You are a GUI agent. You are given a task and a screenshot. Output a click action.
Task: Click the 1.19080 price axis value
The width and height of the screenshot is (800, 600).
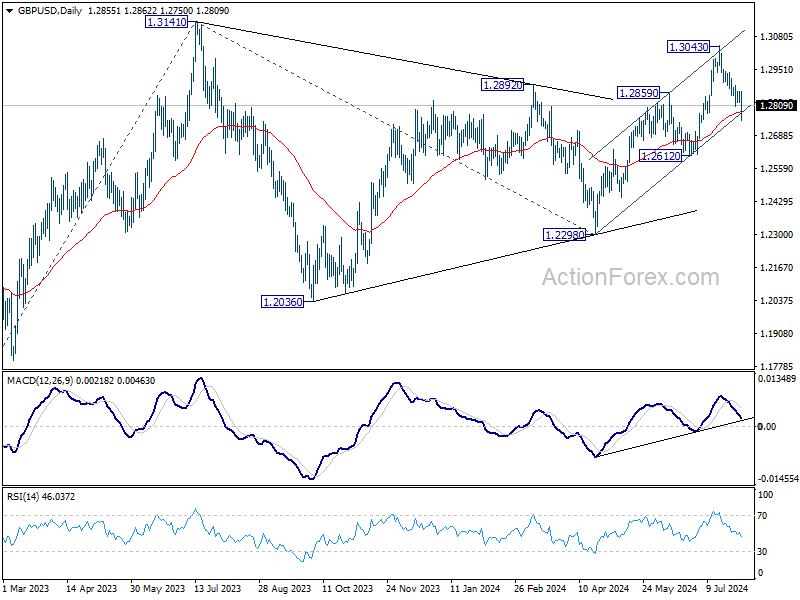(776, 334)
